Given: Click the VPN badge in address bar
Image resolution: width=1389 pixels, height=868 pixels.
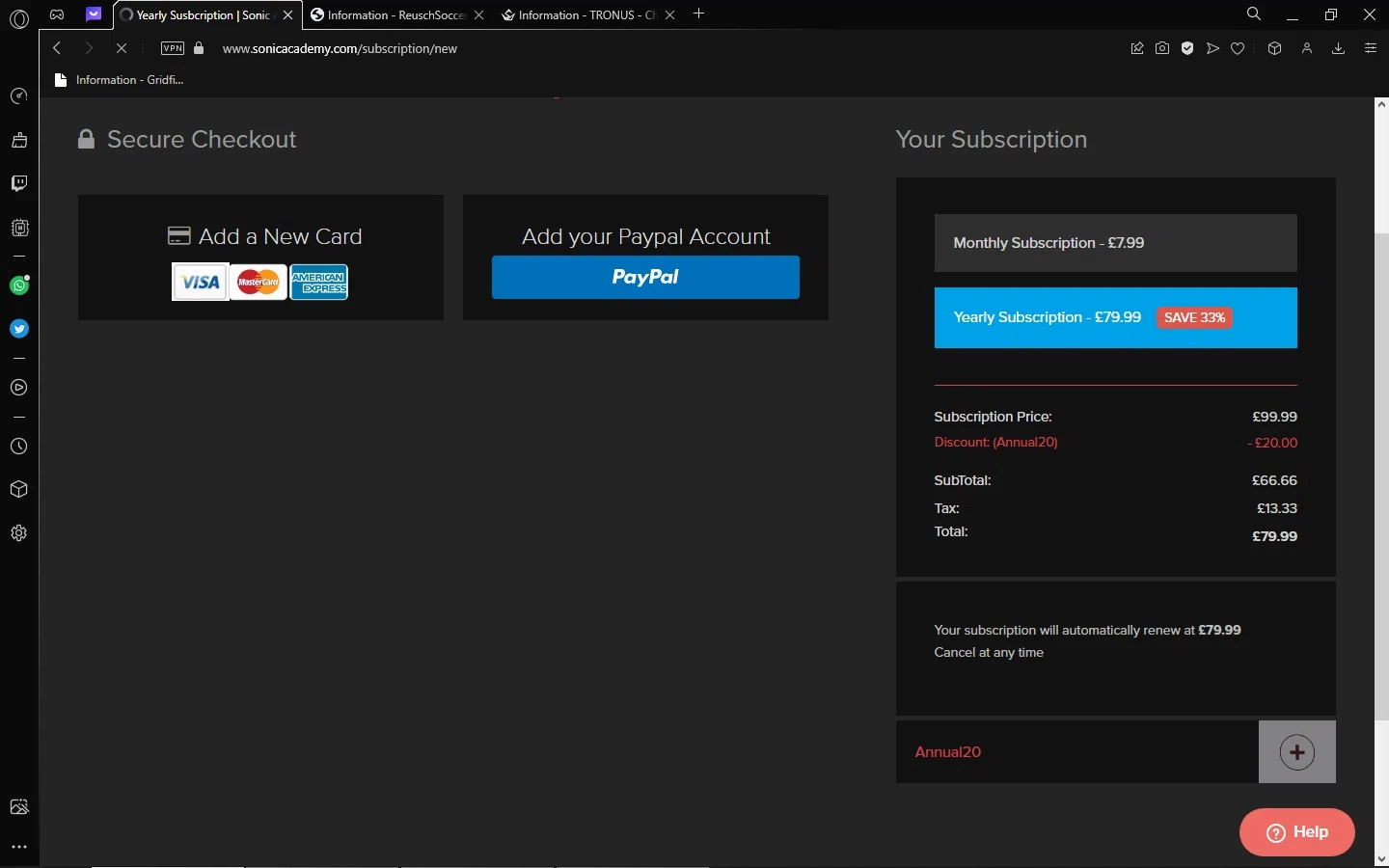Looking at the screenshot, I should point(173,48).
